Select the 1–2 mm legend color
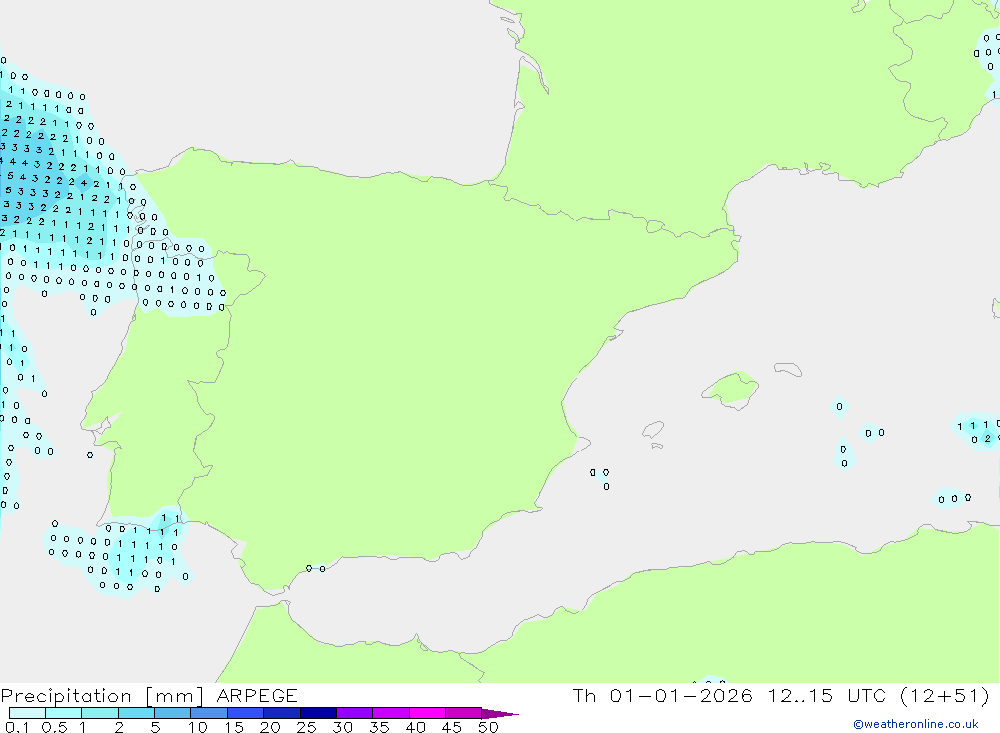The width and height of the screenshot is (1000, 733). coord(99,713)
